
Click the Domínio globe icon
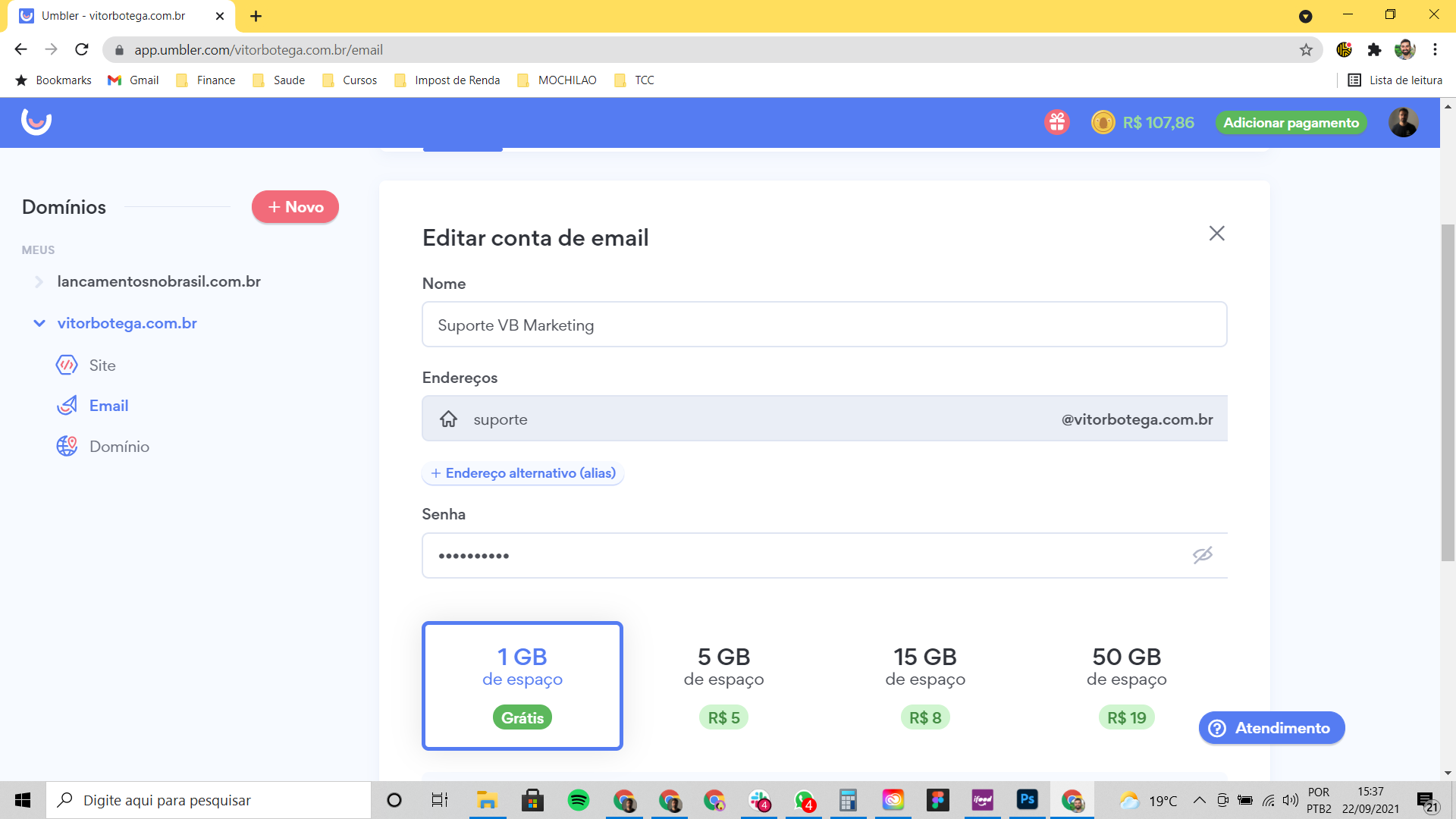coord(67,446)
